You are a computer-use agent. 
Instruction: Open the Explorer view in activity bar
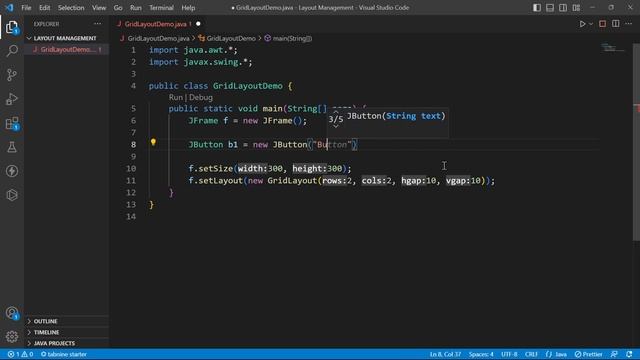click(12, 27)
